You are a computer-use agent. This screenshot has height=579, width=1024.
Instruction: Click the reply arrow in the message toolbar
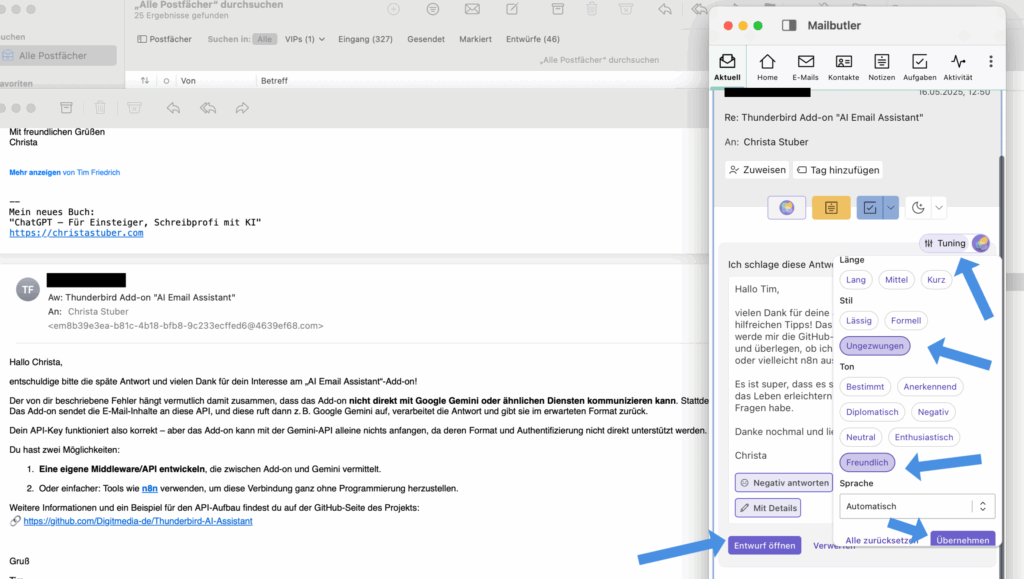point(173,108)
